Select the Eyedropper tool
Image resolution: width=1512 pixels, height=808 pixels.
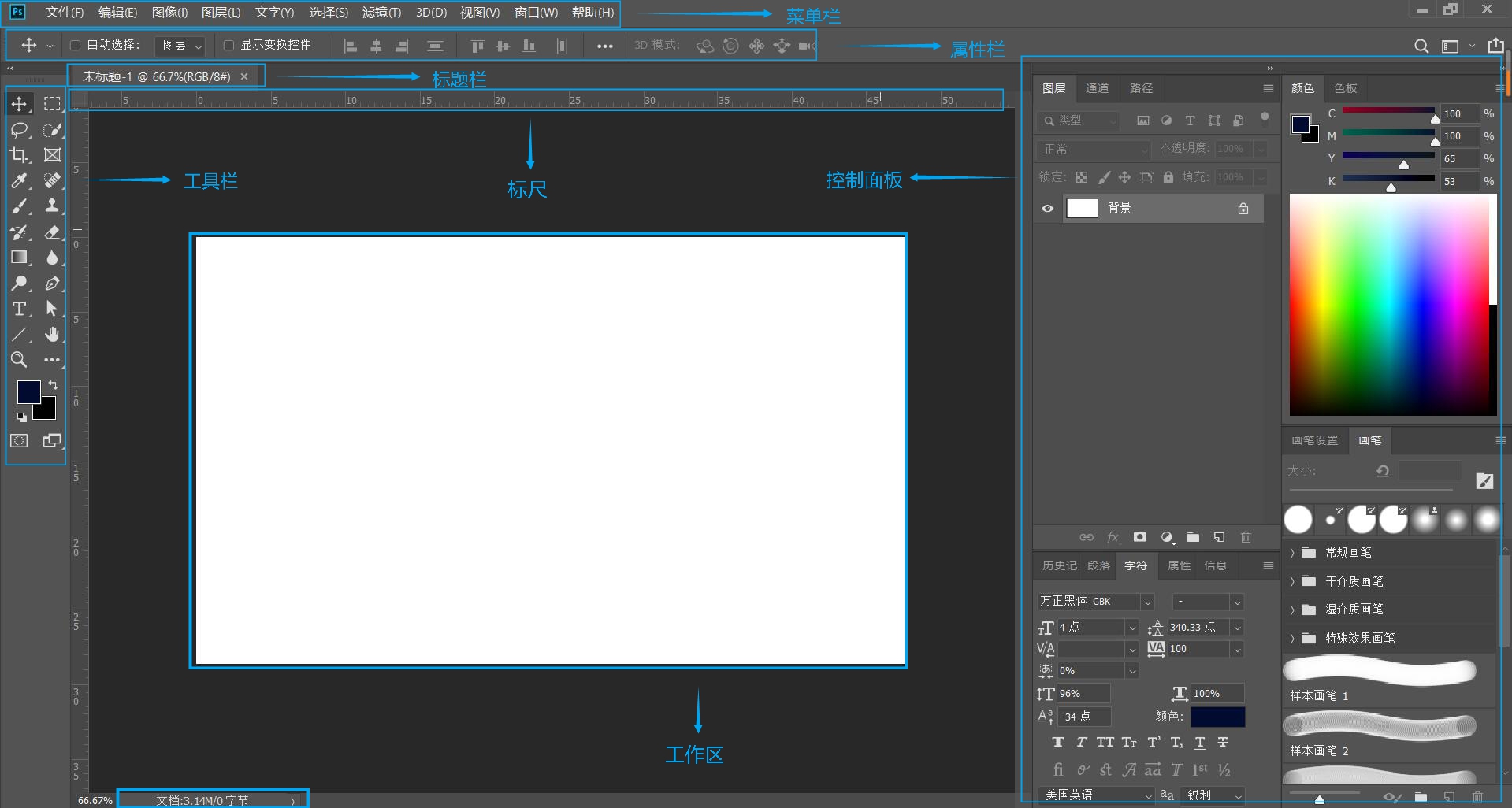coord(20,181)
